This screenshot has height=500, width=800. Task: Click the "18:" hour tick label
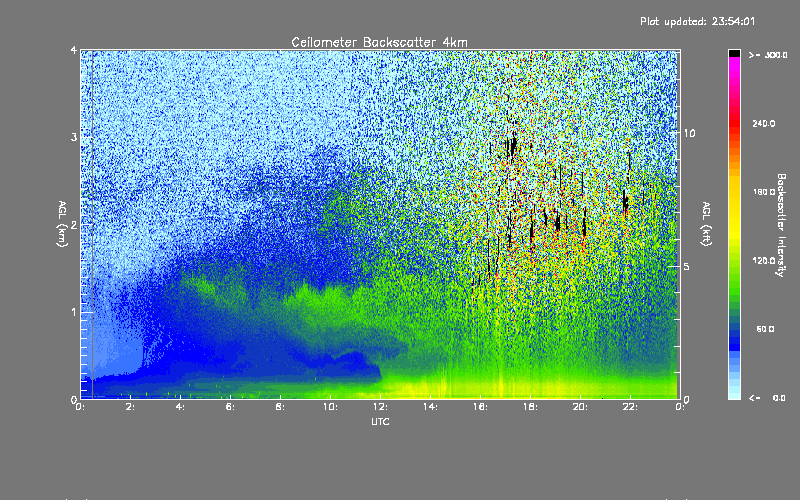tap(530, 407)
